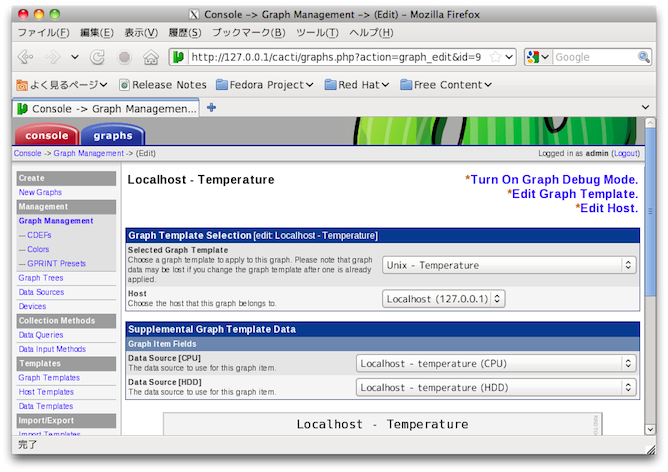
Task: Click the Cacti site icon in the URL bar
Action: [179, 58]
